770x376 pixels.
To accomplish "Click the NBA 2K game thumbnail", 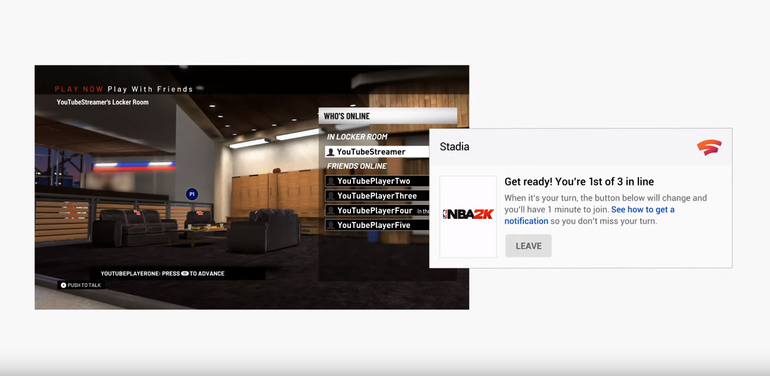I will (x=468, y=216).
